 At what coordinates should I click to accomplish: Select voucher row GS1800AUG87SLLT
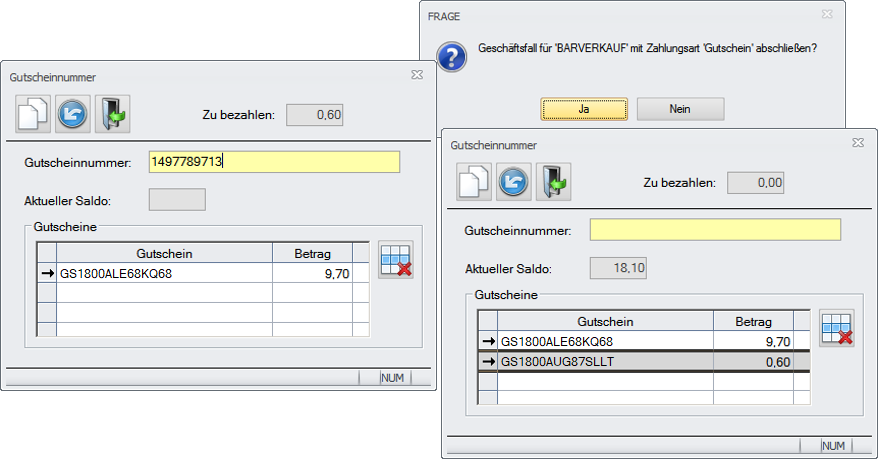coord(606,360)
